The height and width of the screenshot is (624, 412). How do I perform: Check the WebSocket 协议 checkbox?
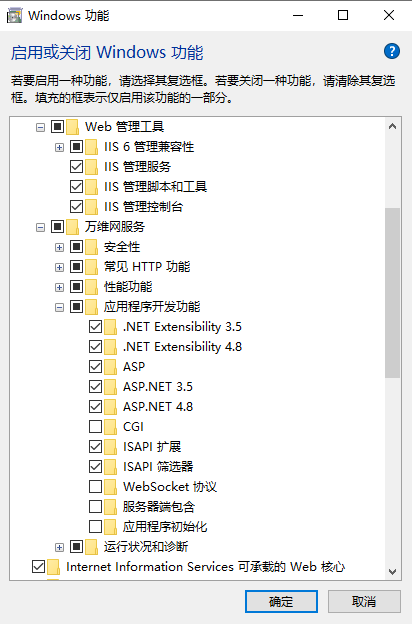click(x=96, y=487)
